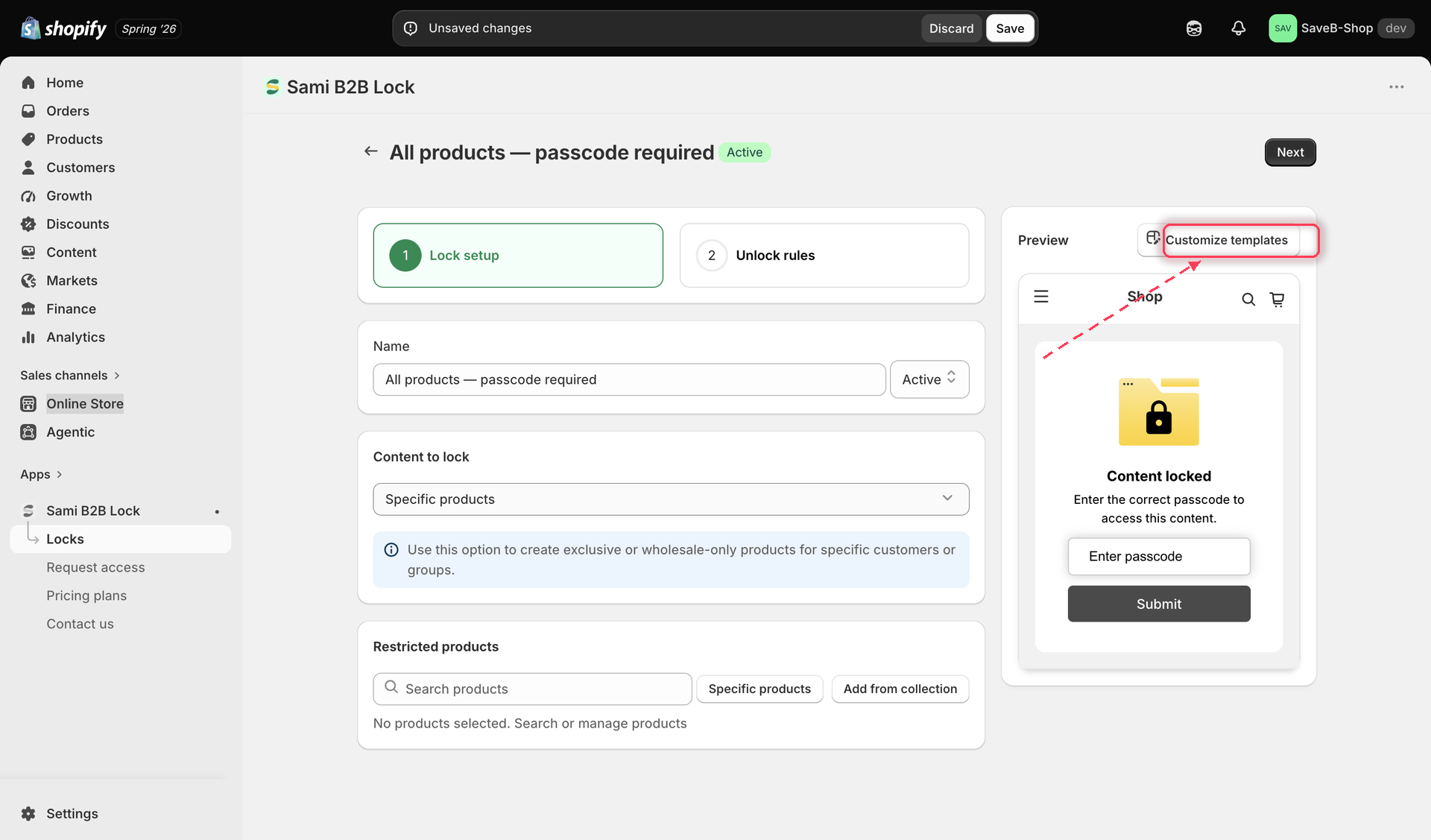Screen dimensions: 1431x840
Task: Switch to Unlock rules step
Action: pos(824,256)
